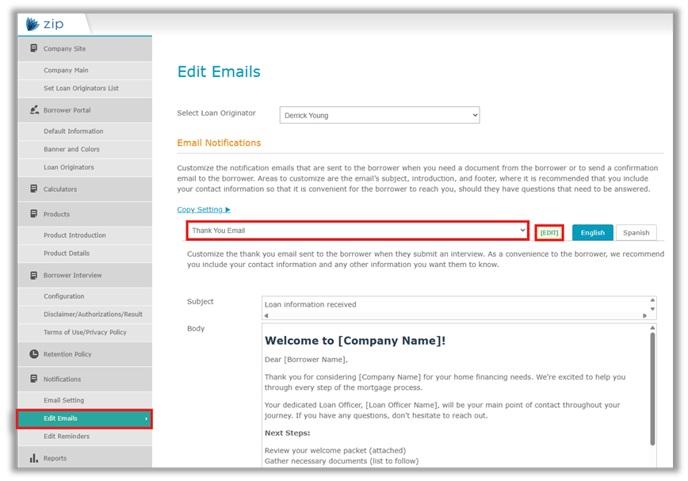Click Body editor vertical scrollbar thumb
Viewport: 688px width, 481px height.
tap(652, 390)
